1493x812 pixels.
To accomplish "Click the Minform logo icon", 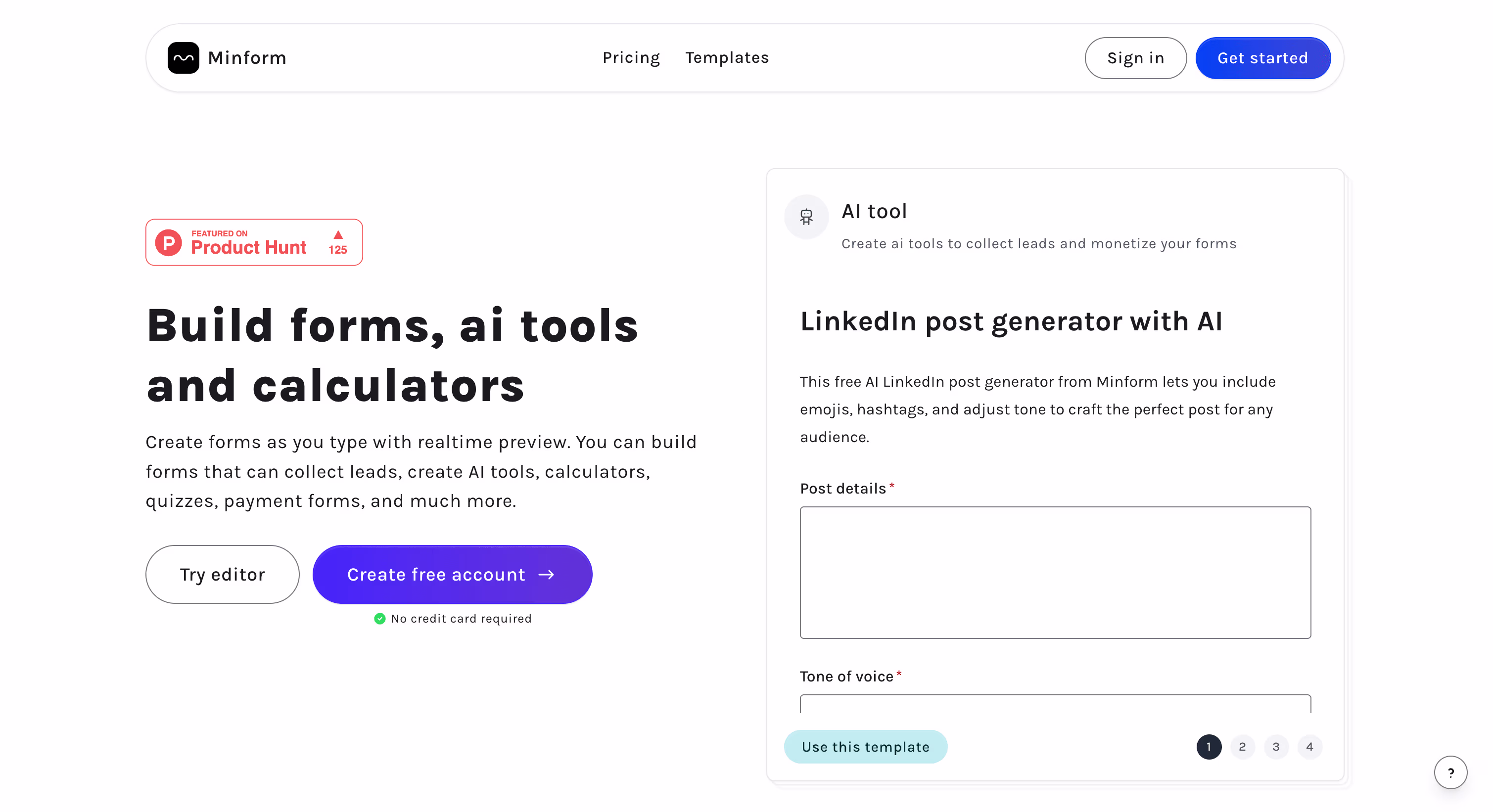I will [x=183, y=58].
